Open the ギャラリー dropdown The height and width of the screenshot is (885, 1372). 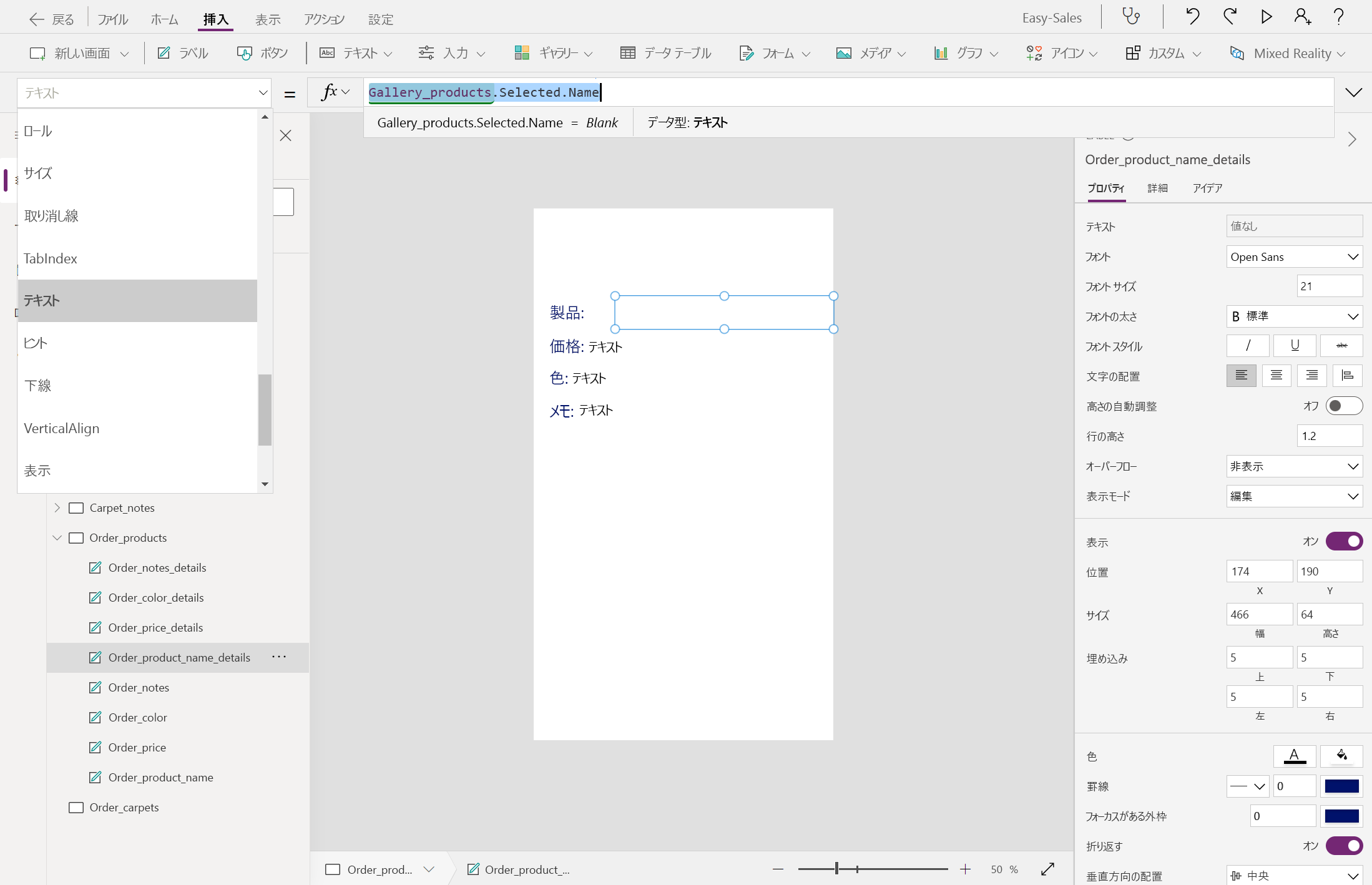(x=553, y=53)
